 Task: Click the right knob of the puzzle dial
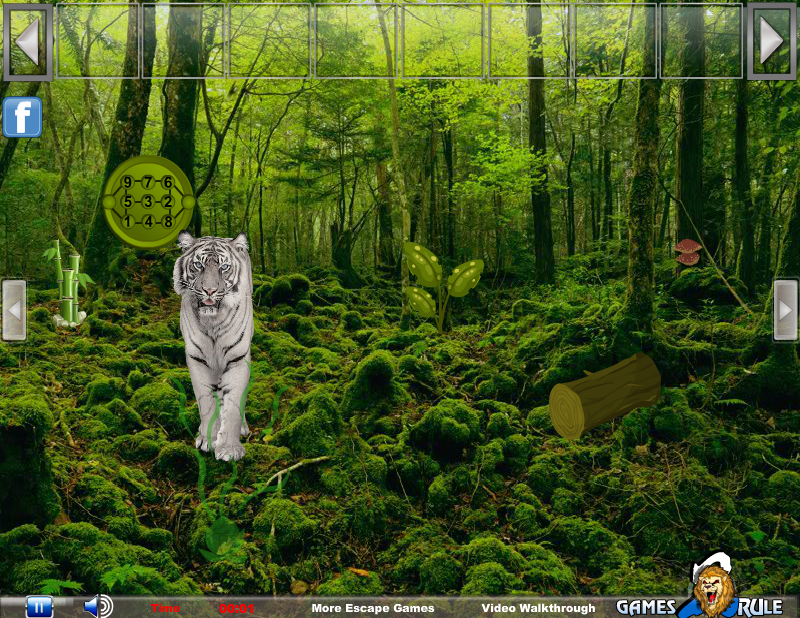pos(188,202)
